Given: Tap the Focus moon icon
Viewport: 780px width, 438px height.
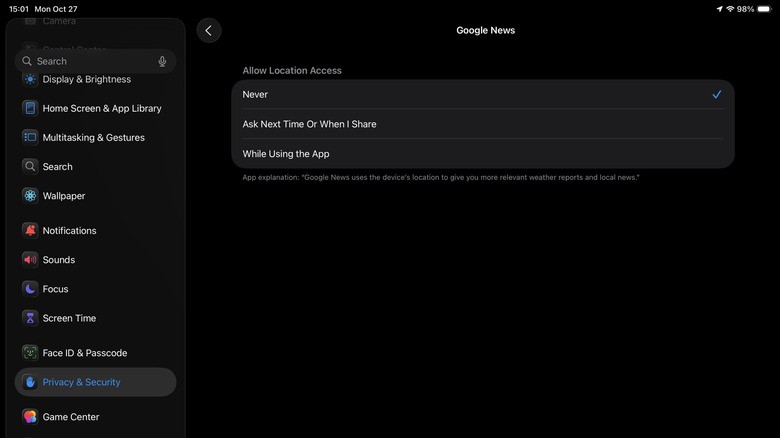Looking at the screenshot, I should [30, 289].
